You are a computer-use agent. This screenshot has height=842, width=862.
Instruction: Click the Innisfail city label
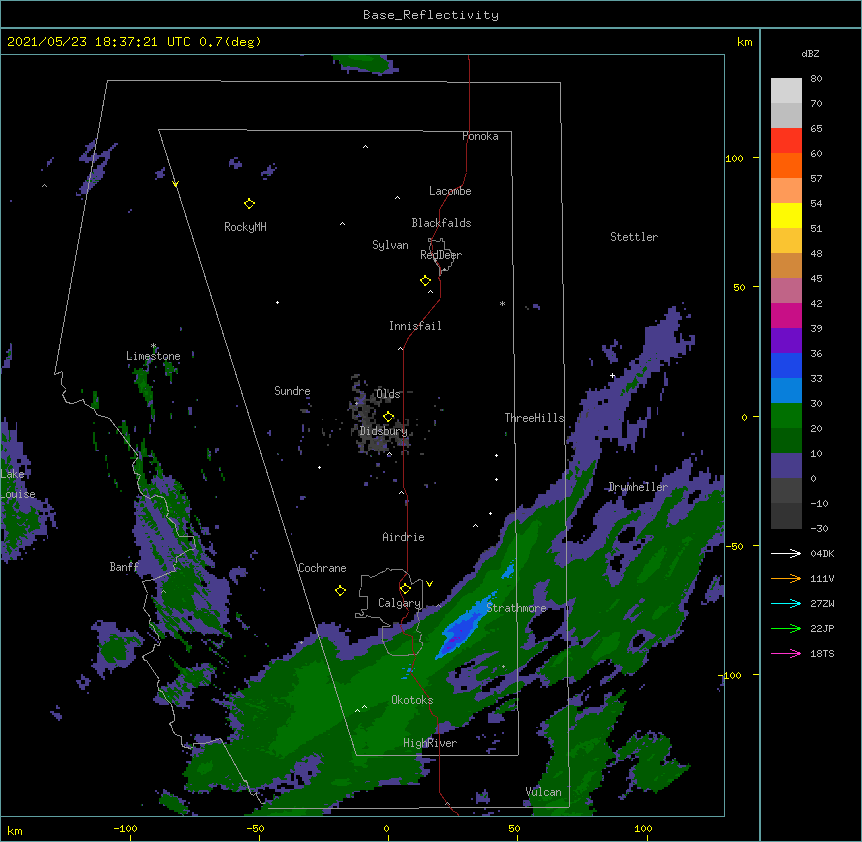click(x=415, y=326)
